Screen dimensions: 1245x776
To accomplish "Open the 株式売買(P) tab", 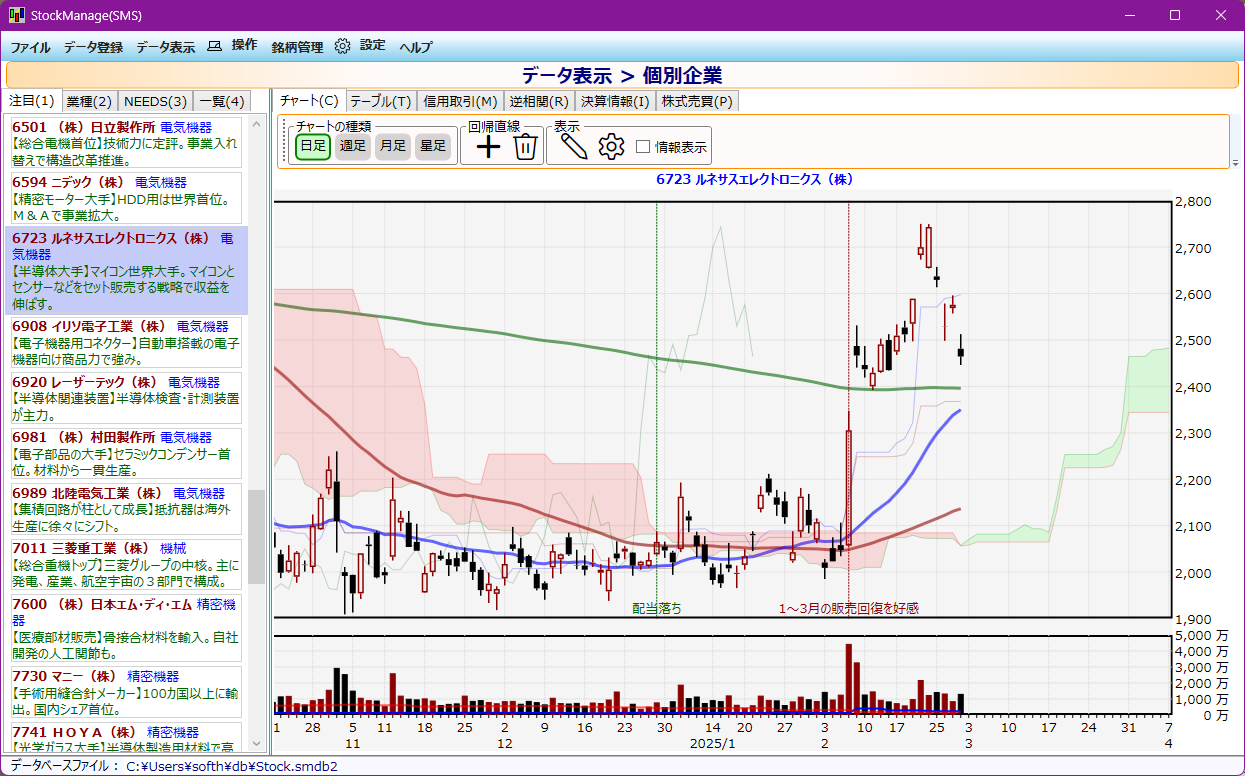I will click(698, 101).
